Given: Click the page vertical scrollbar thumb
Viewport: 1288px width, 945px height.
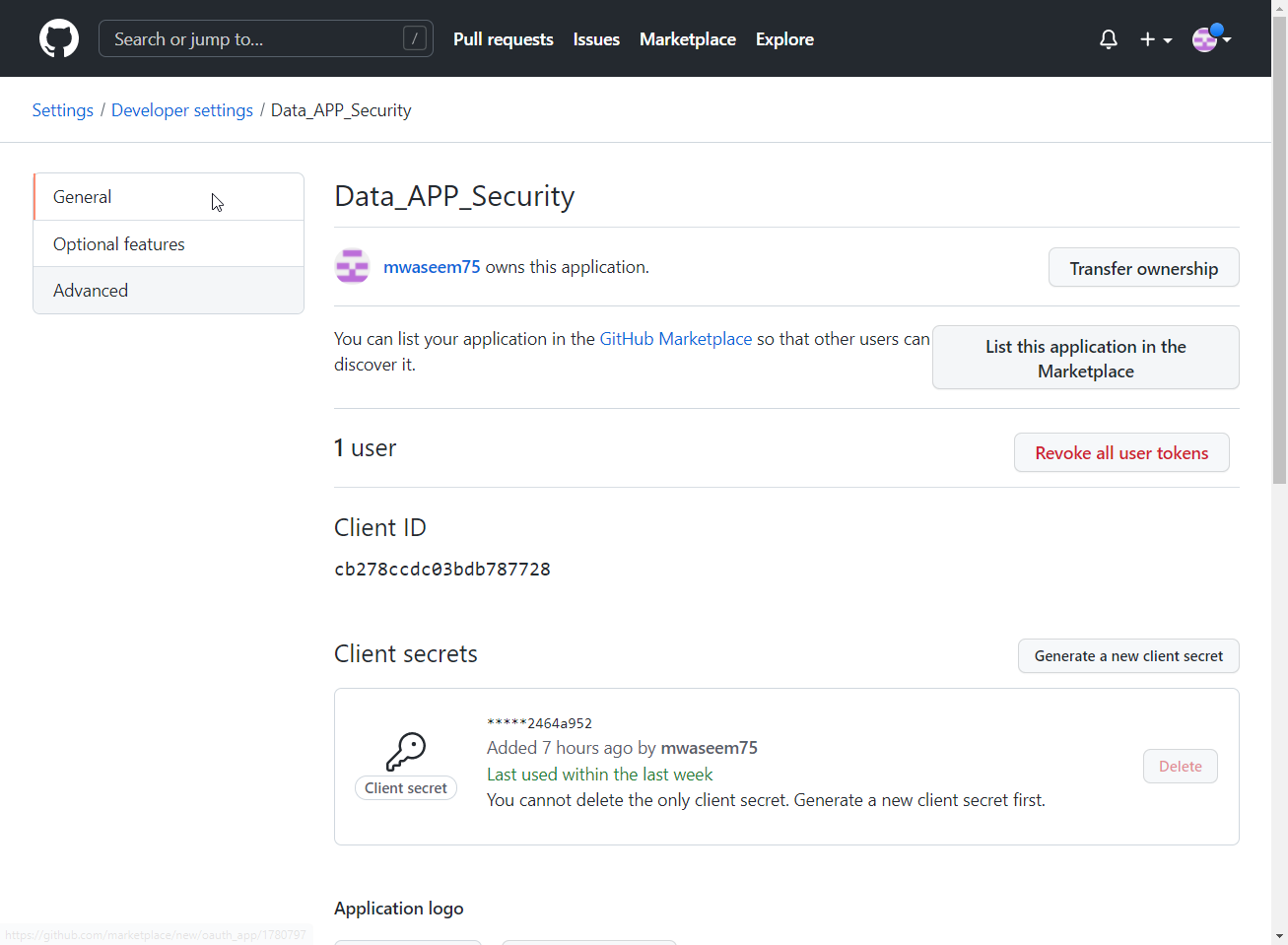Looking at the screenshot, I should coord(1279,251).
